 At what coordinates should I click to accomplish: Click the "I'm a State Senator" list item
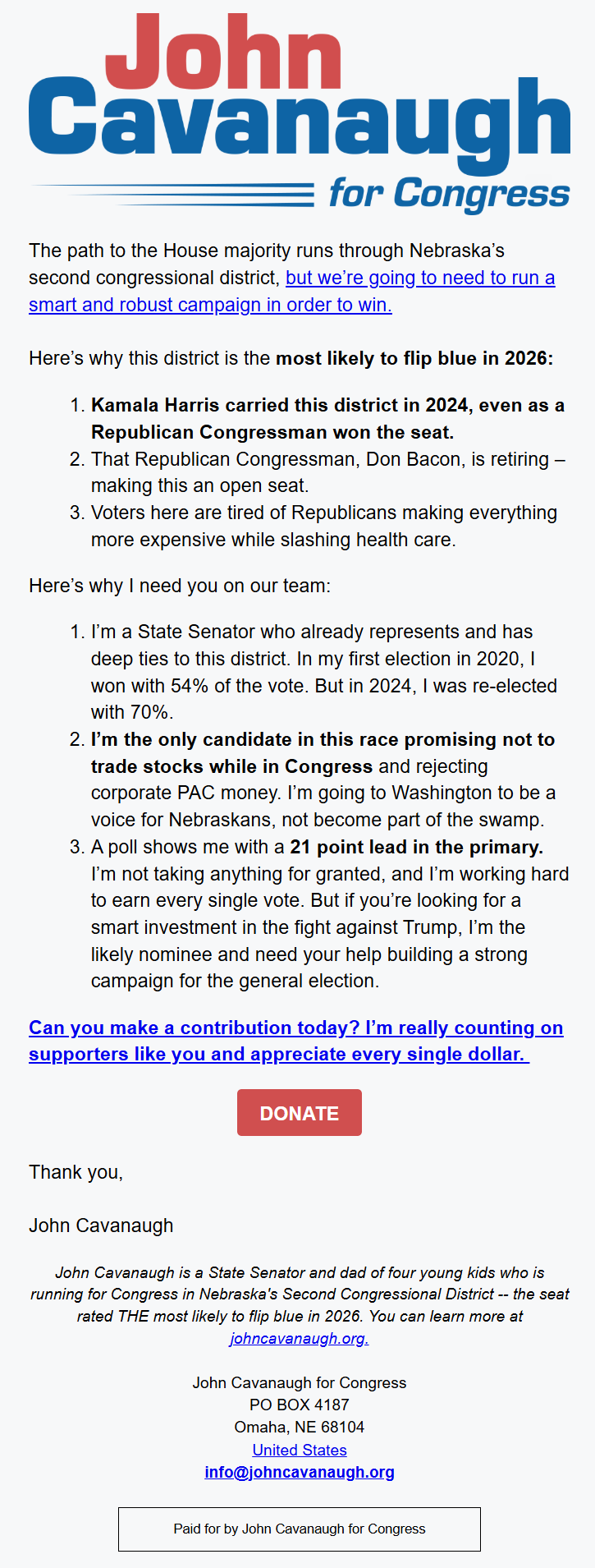324,672
